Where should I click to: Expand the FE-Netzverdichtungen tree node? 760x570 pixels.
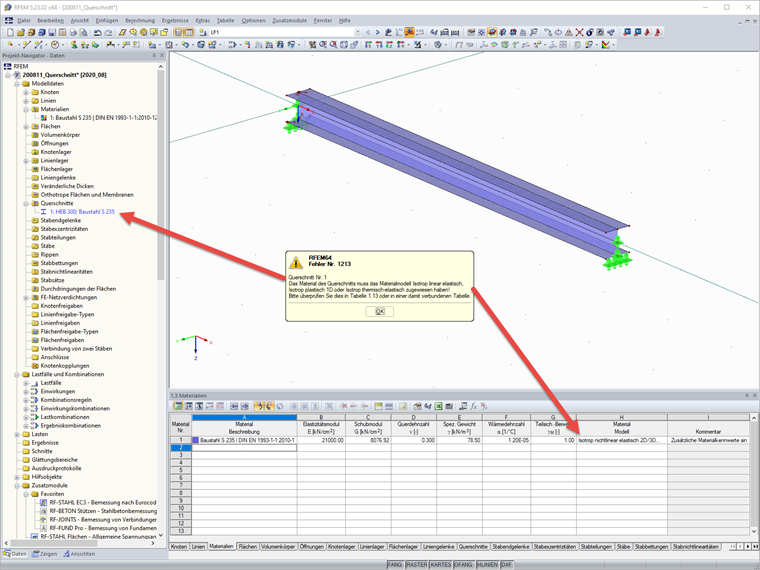click(x=26, y=297)
